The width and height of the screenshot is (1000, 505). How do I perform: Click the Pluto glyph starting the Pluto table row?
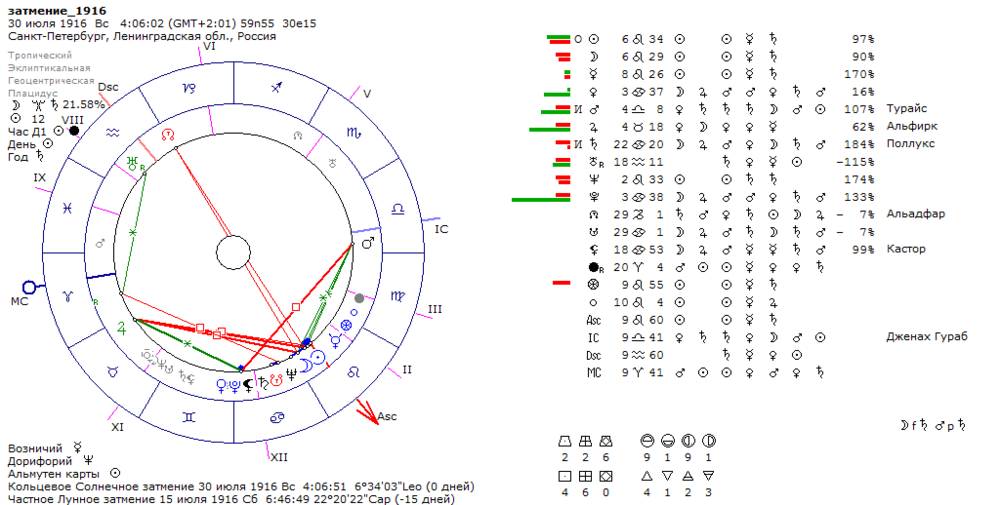pyautogui.click(x=594, y=197)
